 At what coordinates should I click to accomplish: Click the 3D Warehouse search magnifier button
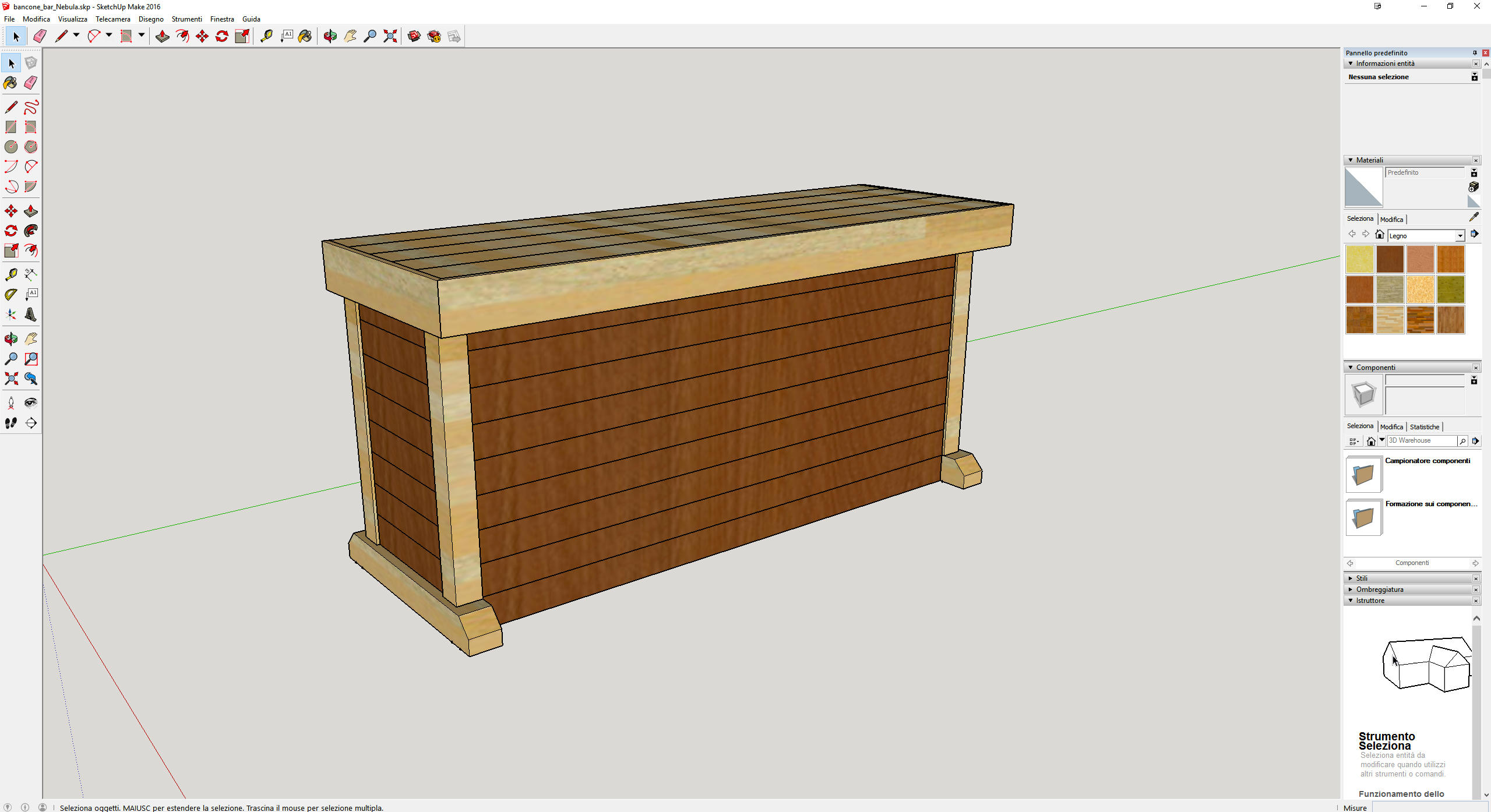pyautogui.click(x=1462, y=442)
